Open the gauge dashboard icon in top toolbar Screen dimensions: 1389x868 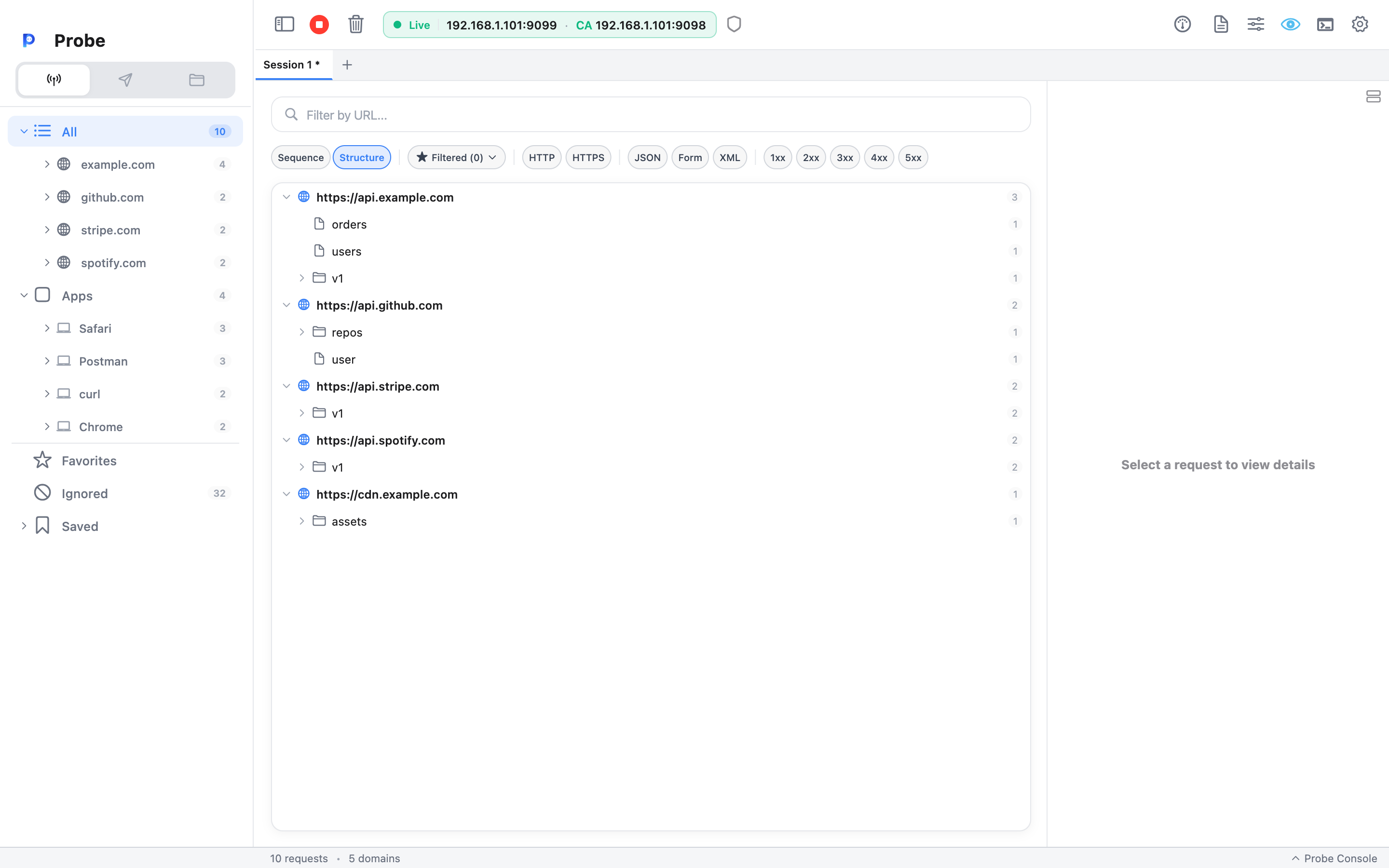pyautogui.click(x=1183, y=24)
